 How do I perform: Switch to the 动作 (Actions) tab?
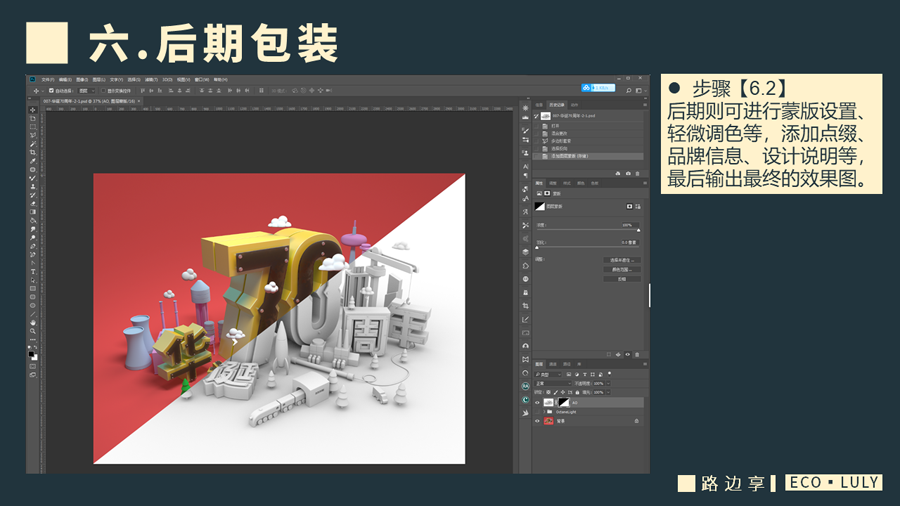pyautogui.click(x=575, y=105)
